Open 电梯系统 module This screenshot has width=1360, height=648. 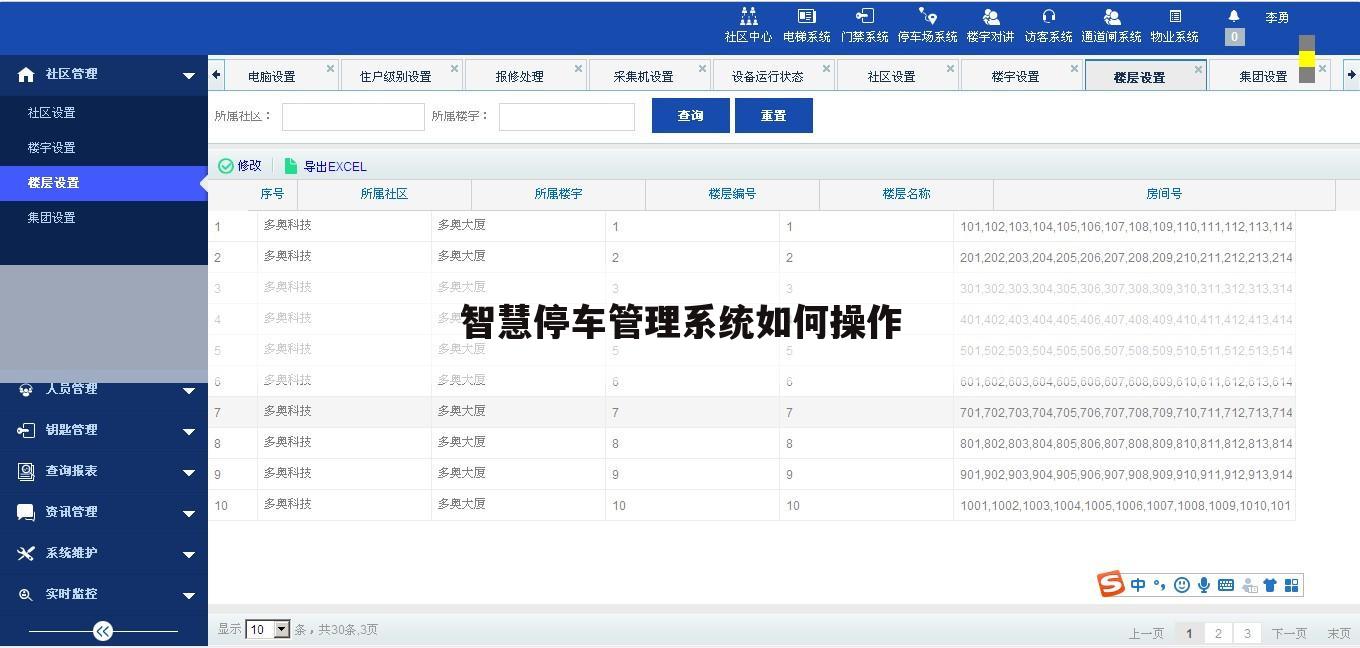tap(806, 26)
